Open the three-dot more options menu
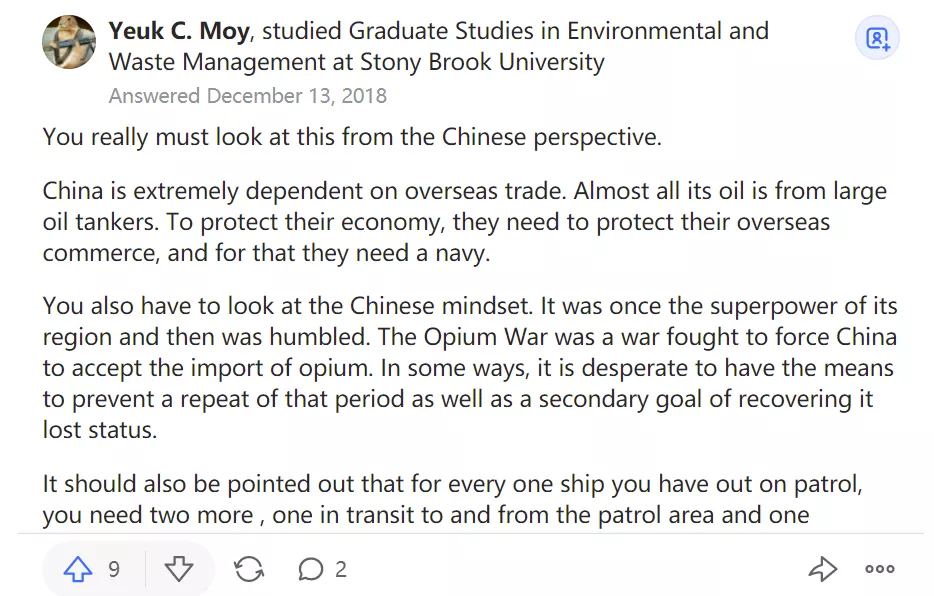The image size is (934, 596). coord(880,570)
